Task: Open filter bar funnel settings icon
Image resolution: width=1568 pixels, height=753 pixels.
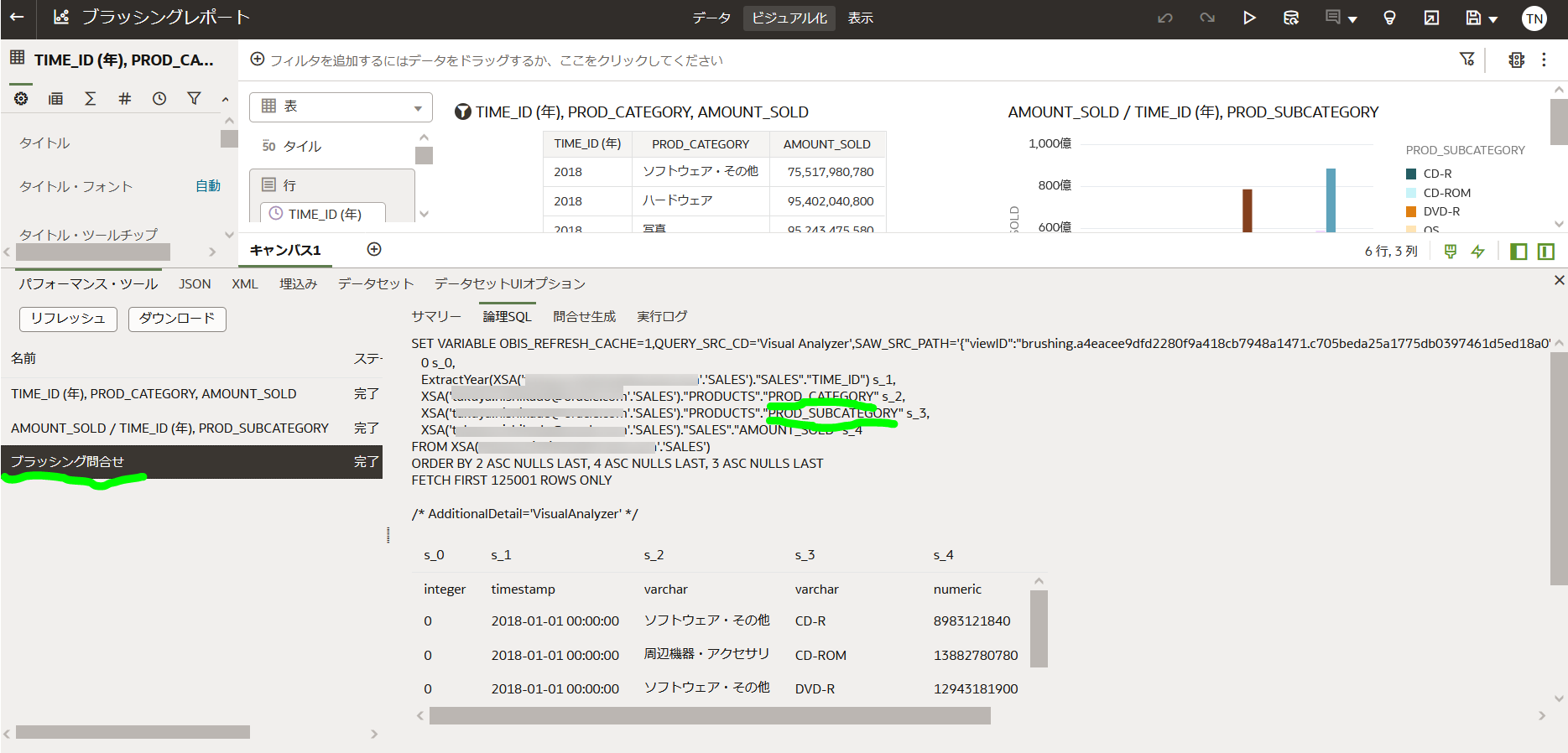Action: pos(1466,60)
